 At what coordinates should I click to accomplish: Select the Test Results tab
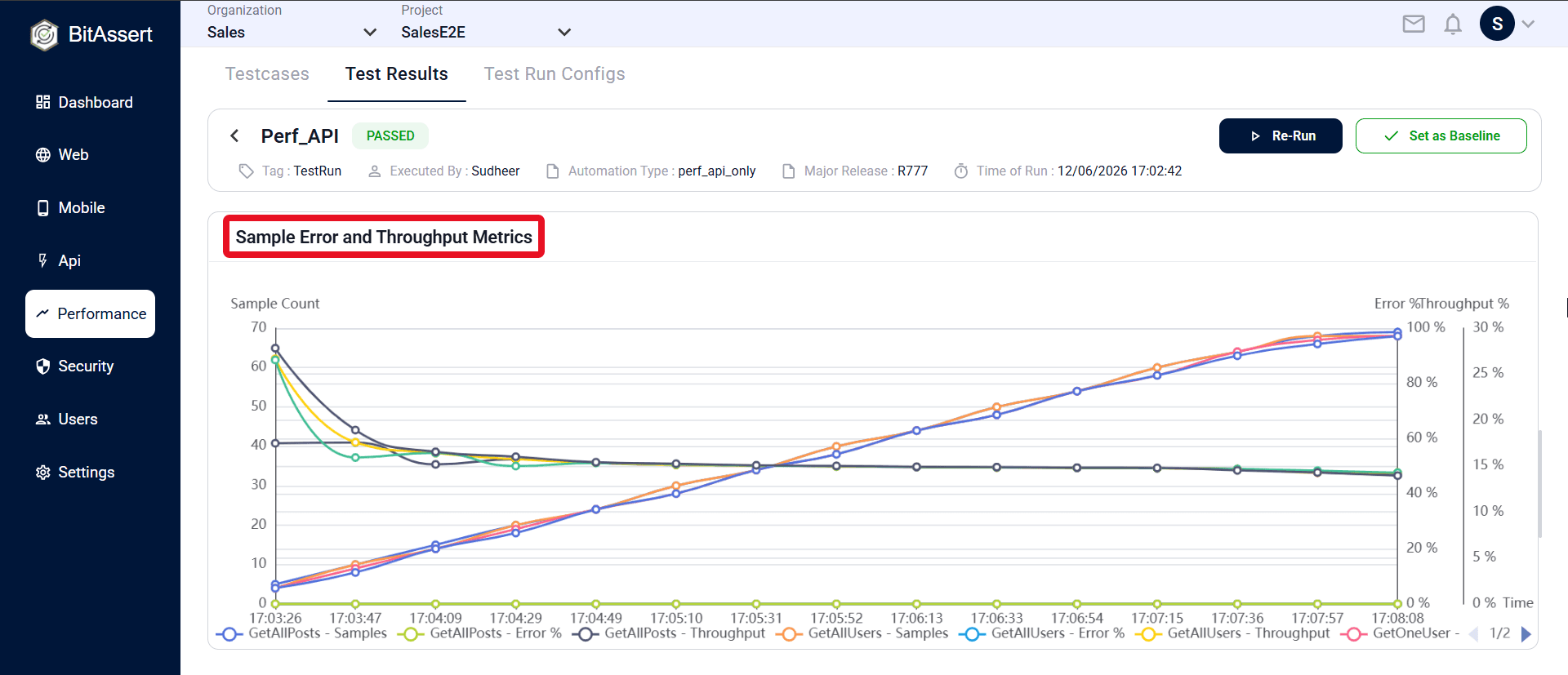(x=397, y=74)
